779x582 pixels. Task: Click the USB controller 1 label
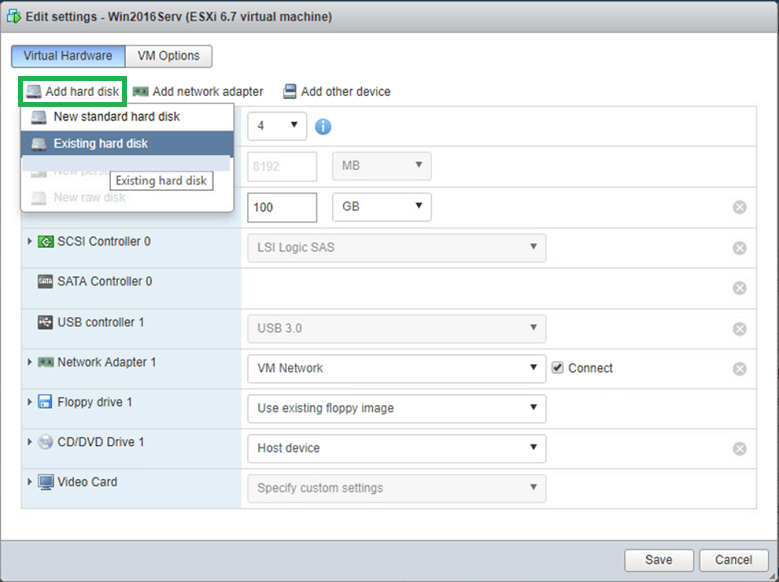click(101, 323)
